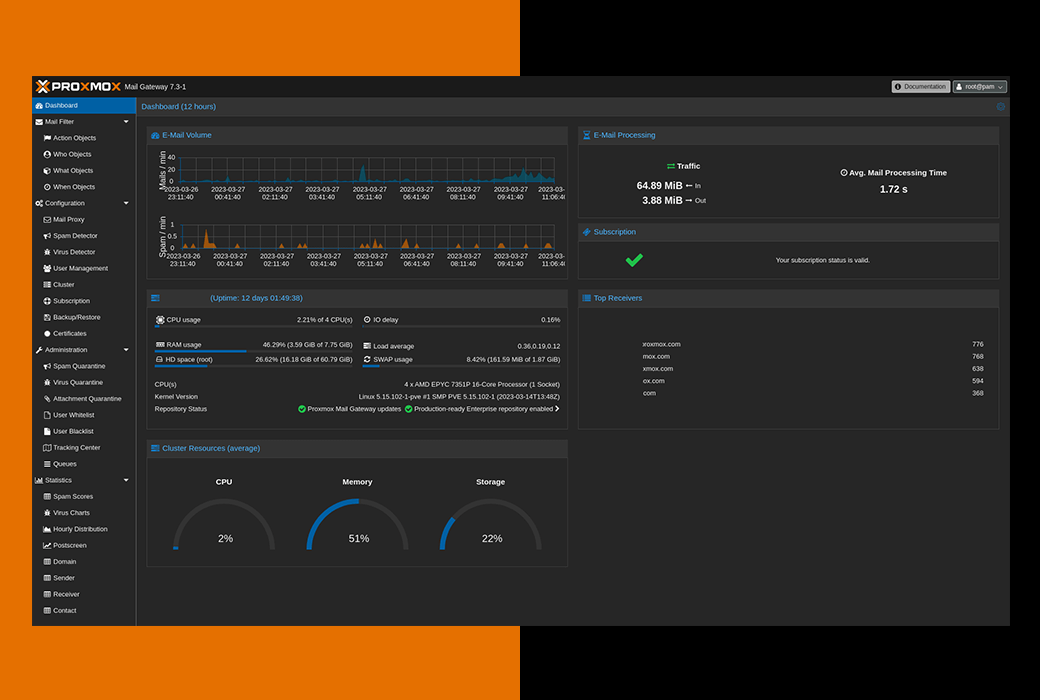Click the RAM usage progress bar

(253, 351)
